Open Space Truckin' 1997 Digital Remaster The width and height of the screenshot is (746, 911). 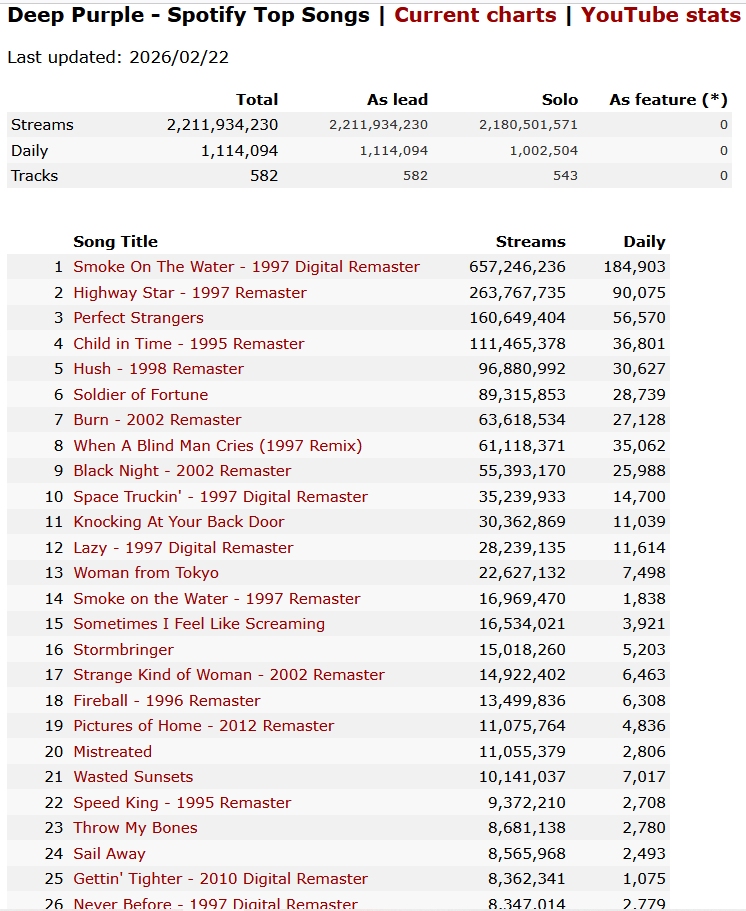[220, 497]
